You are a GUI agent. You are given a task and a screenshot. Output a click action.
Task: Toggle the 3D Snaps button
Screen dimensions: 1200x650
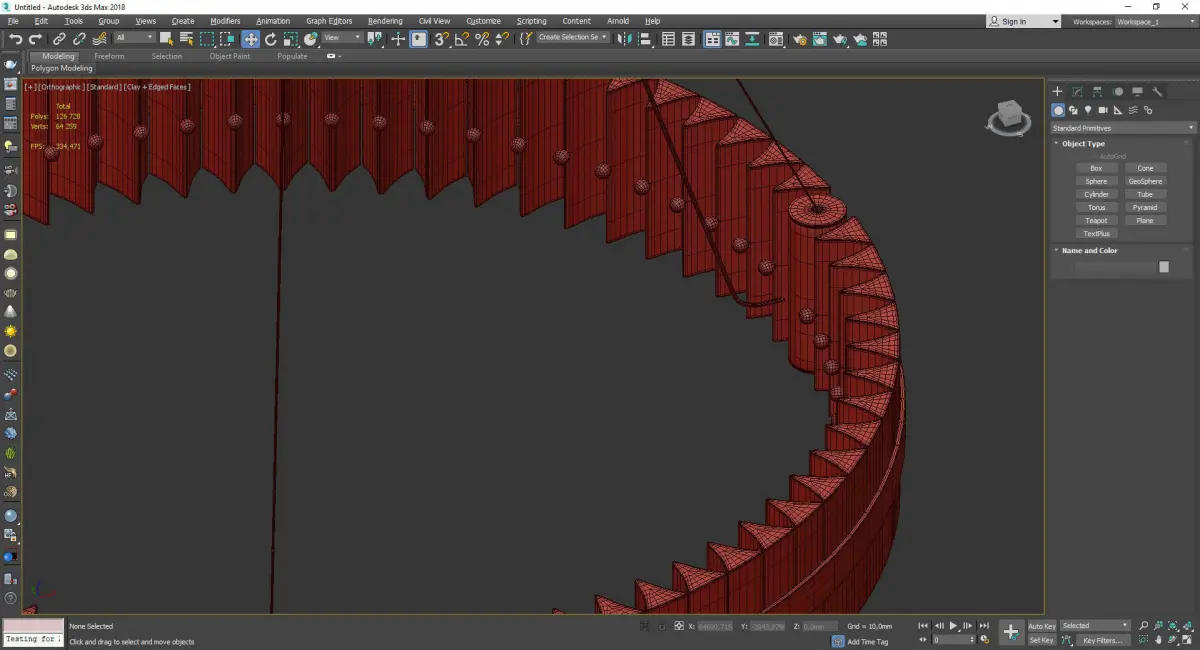point(441,39)
